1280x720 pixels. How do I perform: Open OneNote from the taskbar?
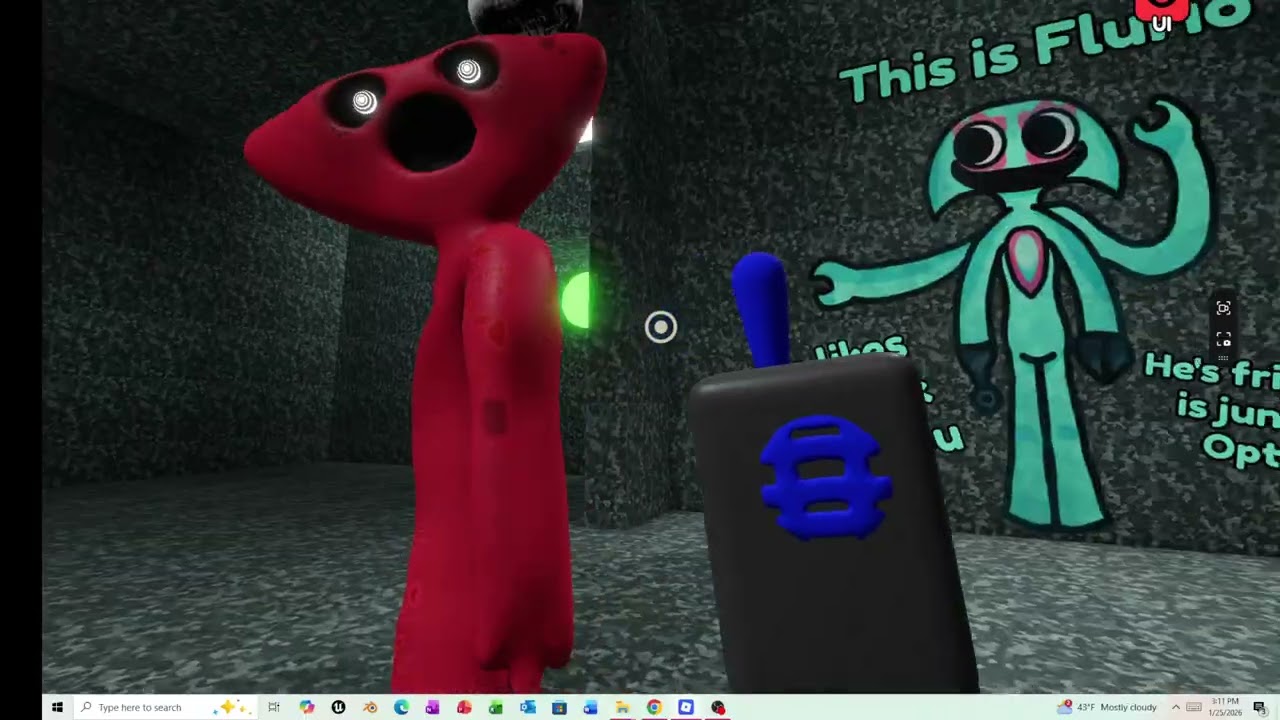coord(432,707)
